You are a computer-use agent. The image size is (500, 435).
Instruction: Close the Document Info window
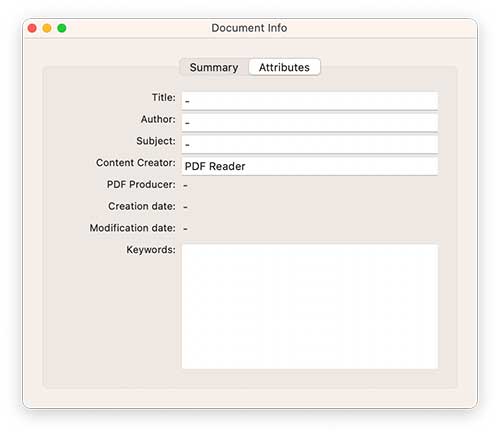coord(32,28)
